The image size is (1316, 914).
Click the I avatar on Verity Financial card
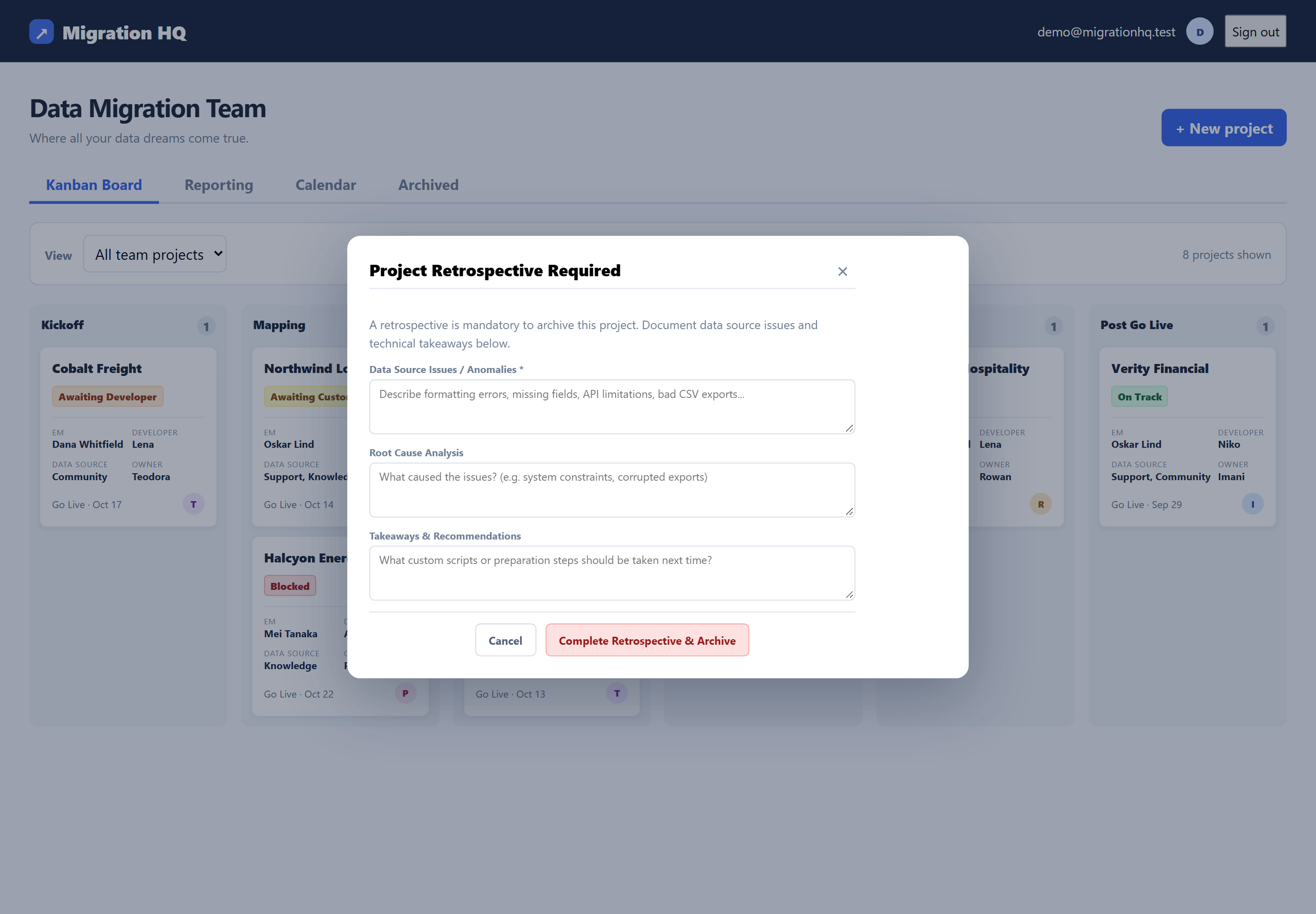click(x=1253, y=504)
